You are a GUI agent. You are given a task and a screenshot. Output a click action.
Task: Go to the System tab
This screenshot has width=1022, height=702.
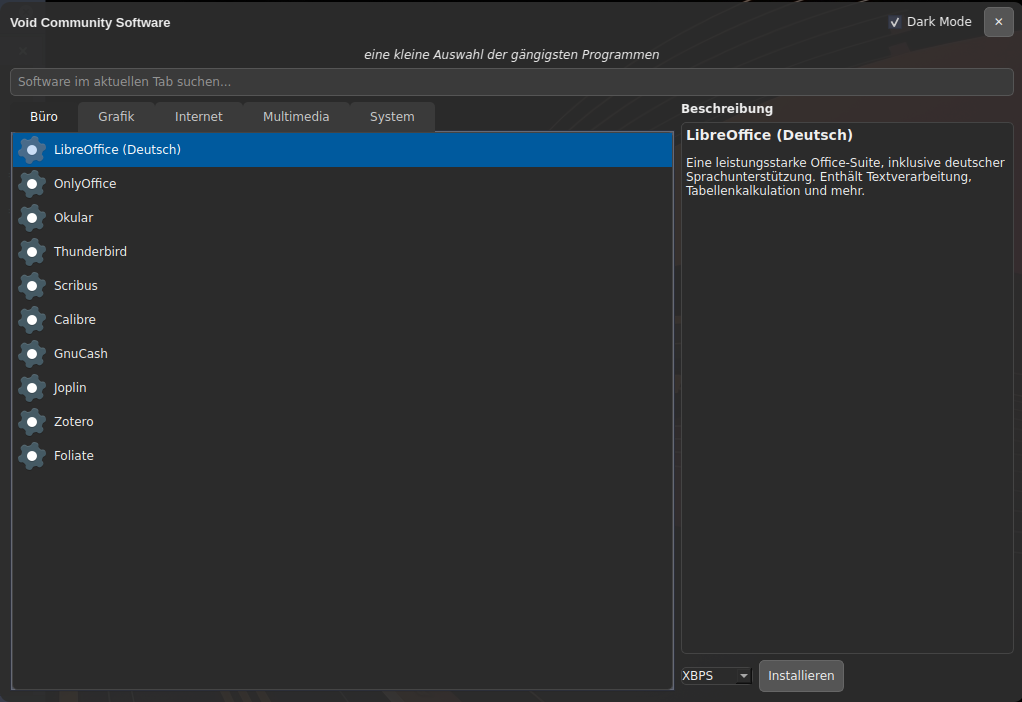pyautogui.click(x=392, y=117)
